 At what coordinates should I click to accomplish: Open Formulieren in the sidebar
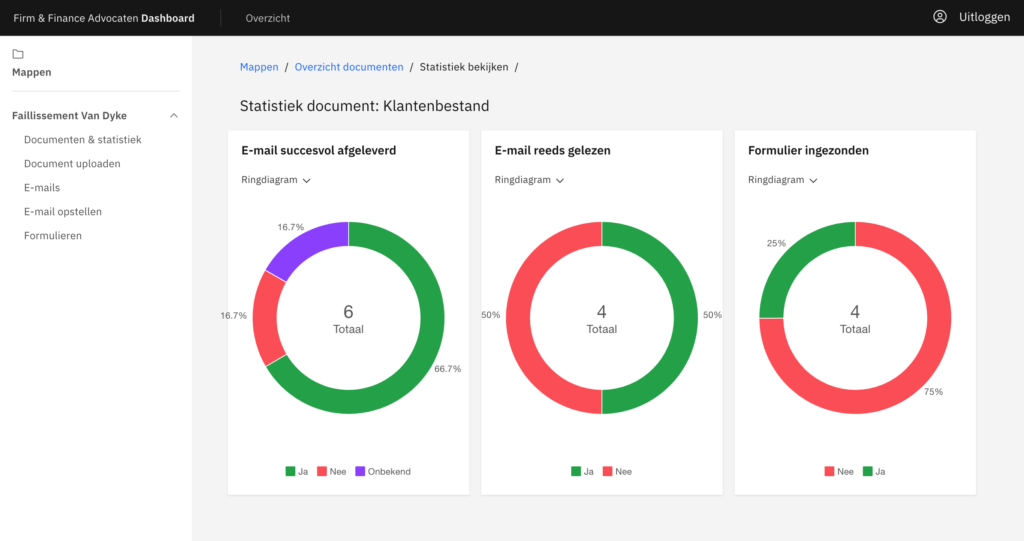53,236
